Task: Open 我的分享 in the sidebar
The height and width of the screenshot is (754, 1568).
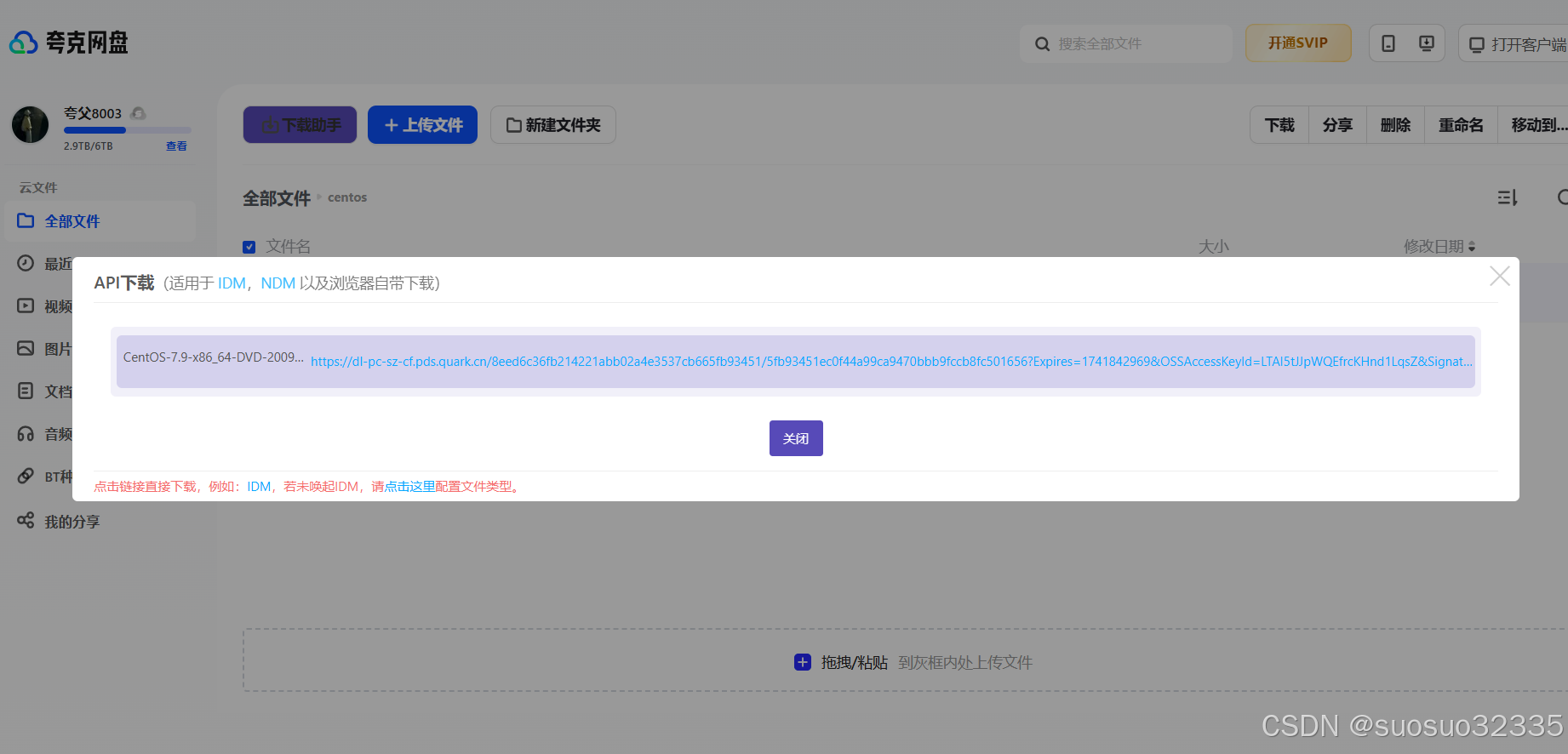Action: pyautogui.click(x=59, y=521)
